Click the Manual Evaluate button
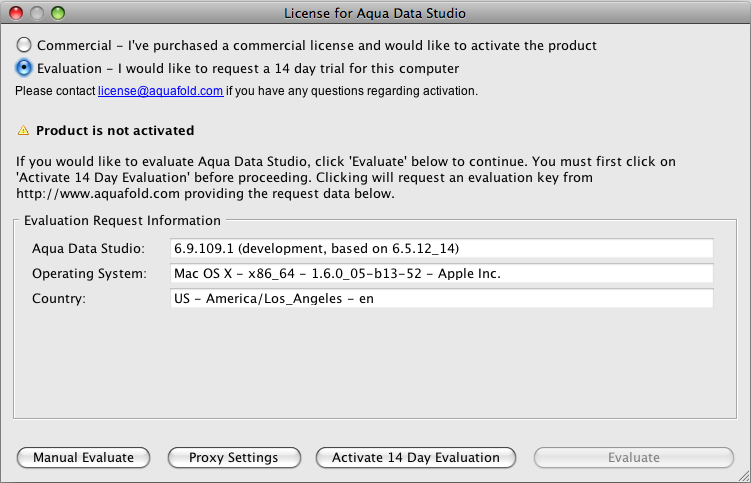 coord(83,458)
